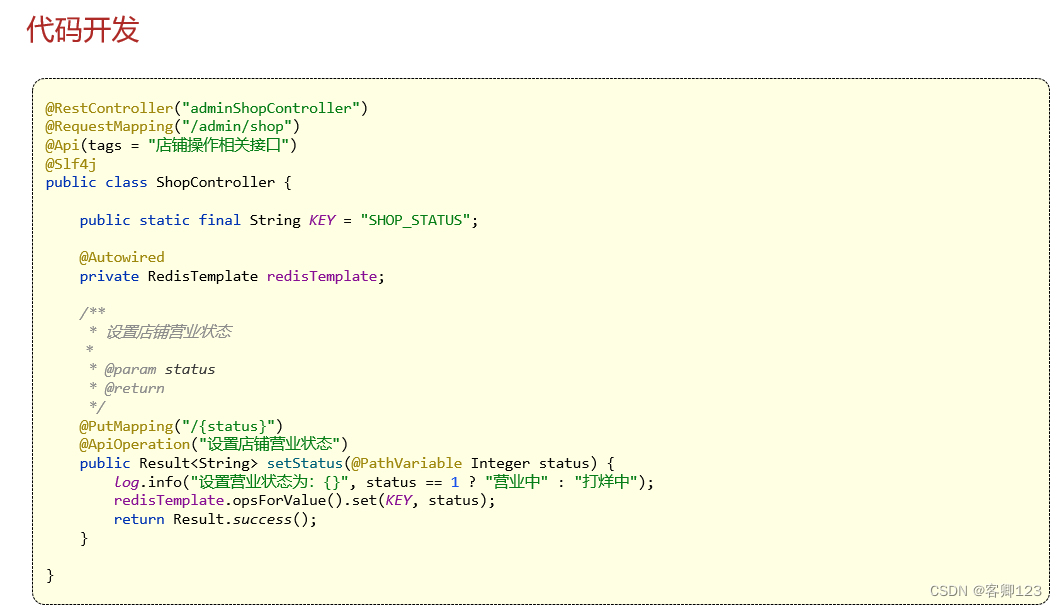Viewport: 1057px width, 607px height.
Task: Select the @Autowired annotation
Action: (121, 256)
